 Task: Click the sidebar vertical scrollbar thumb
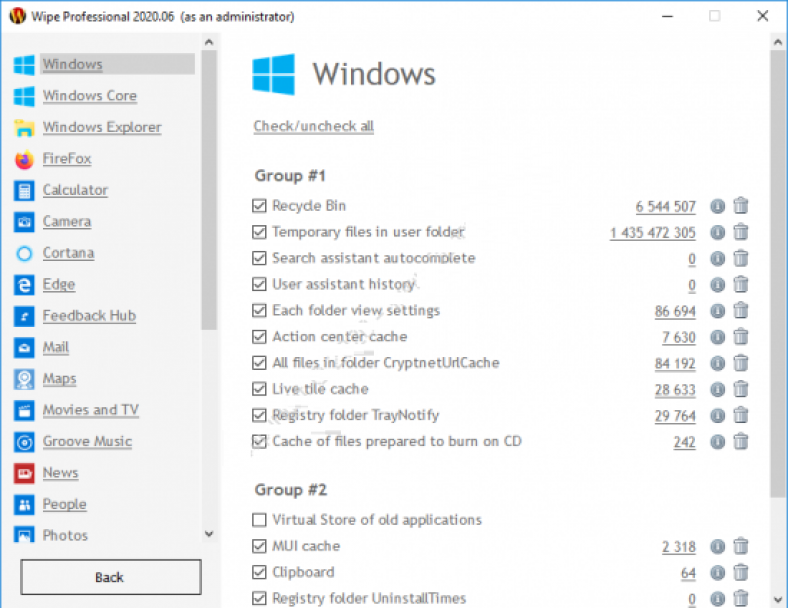[x=209, y=190]
